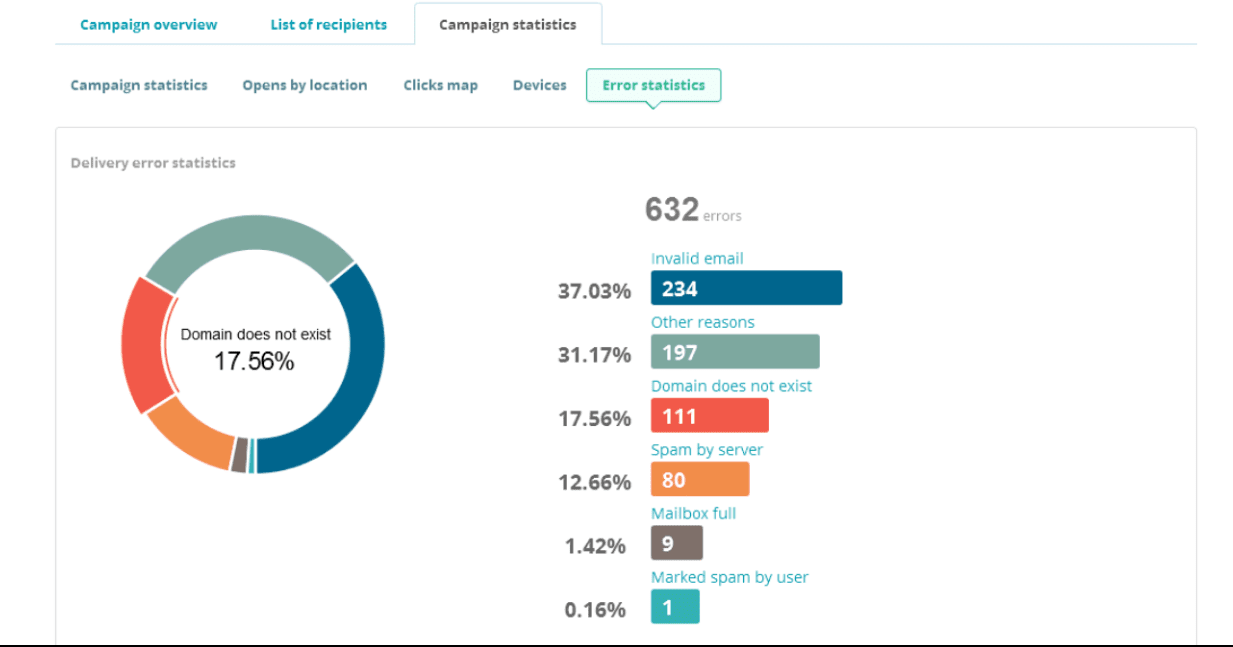The height and width of the screenshot is (647, 1233).
Task: Select the top Campaign statistics tab
Action: point(507,25)
